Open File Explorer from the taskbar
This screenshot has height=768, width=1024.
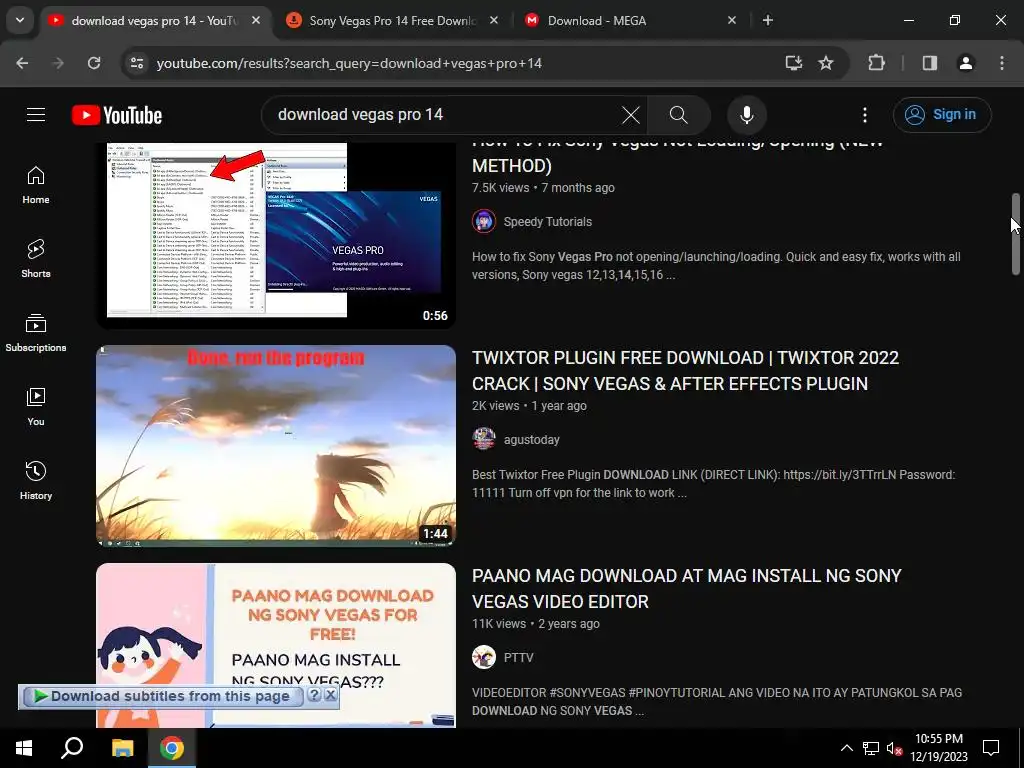122,748
